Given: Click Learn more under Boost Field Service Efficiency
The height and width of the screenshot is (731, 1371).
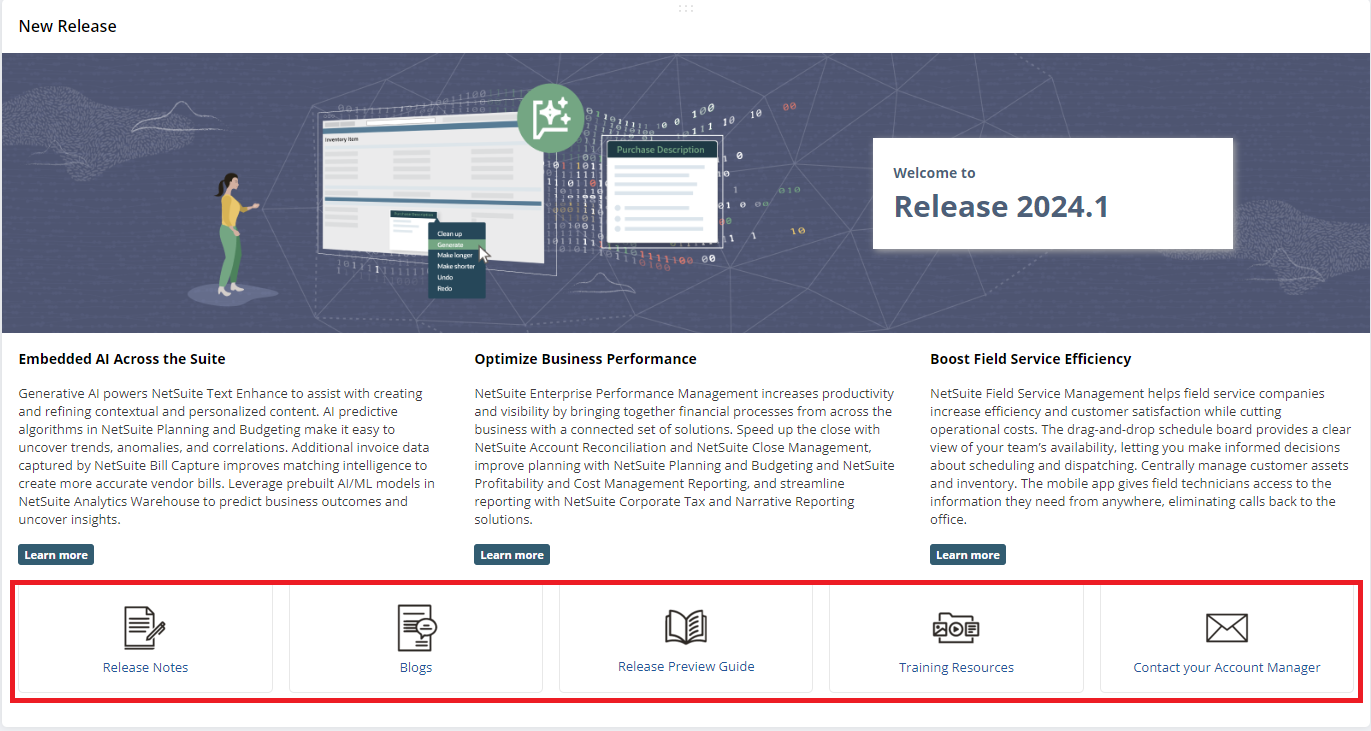Looking at the screenshot, I should coord(968,555).
